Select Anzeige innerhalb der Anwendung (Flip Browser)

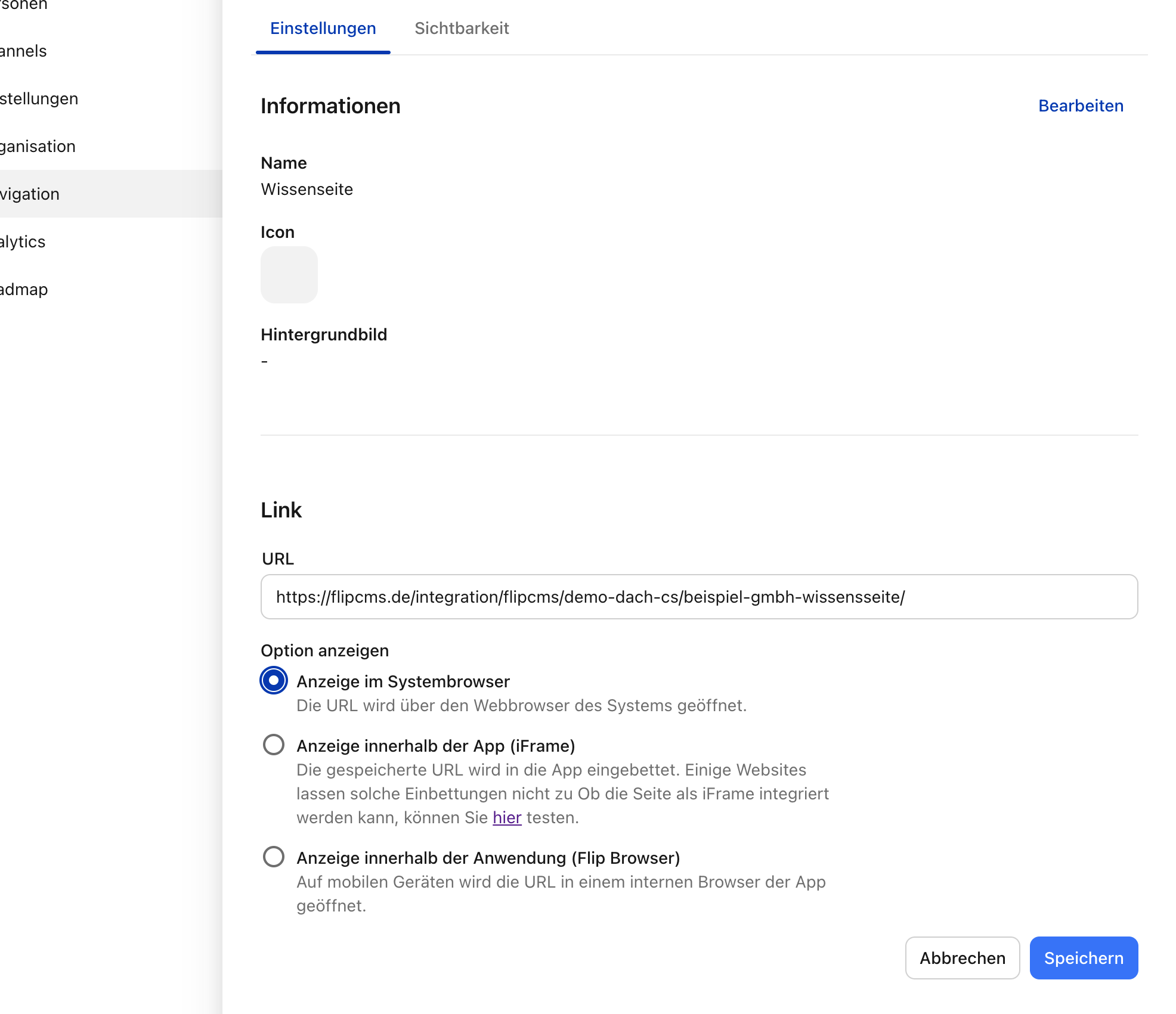(x=274, y=857)
